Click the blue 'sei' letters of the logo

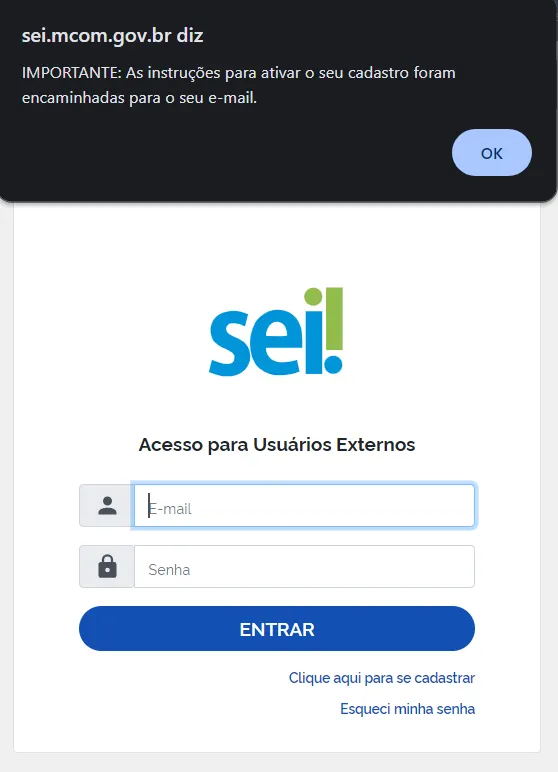266,341
